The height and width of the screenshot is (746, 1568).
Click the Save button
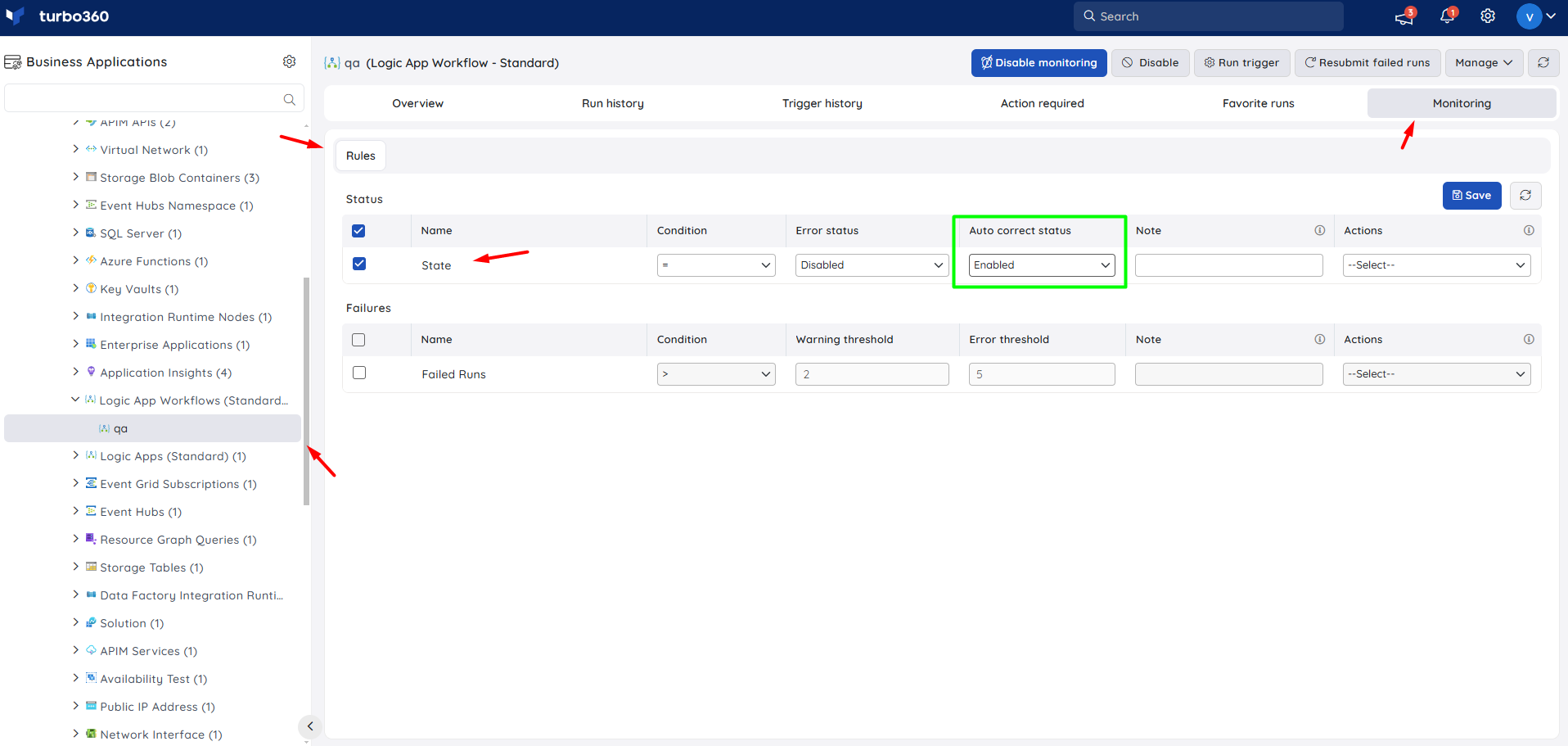coord(1472,196)
